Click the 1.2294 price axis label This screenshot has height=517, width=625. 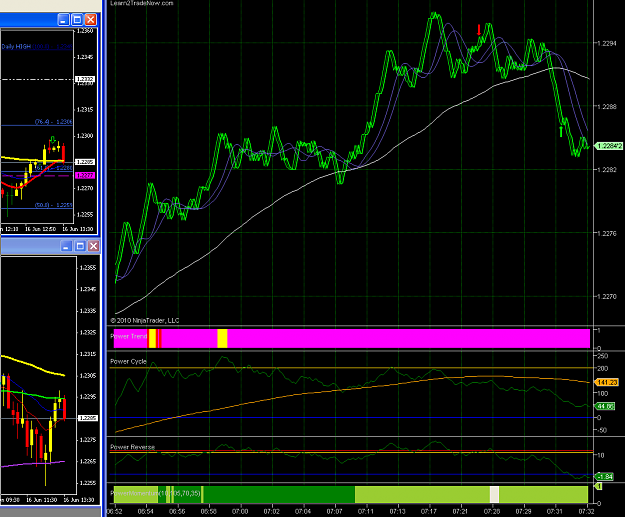(606, 43)
